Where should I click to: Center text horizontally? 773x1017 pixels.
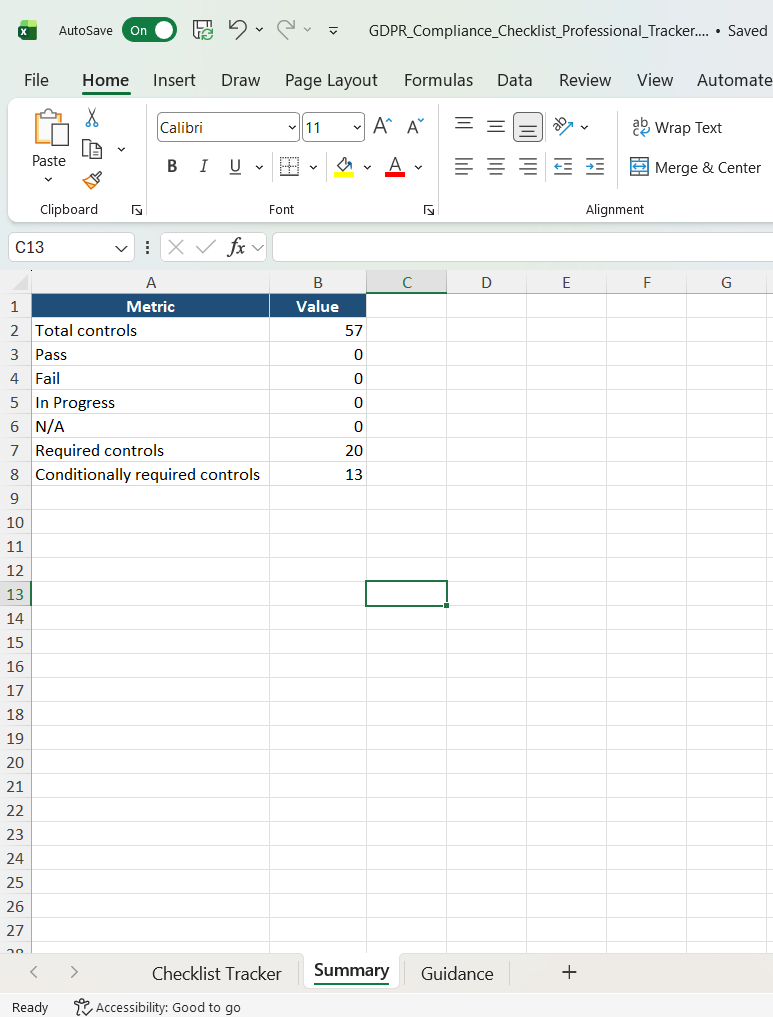pos(495,167)
